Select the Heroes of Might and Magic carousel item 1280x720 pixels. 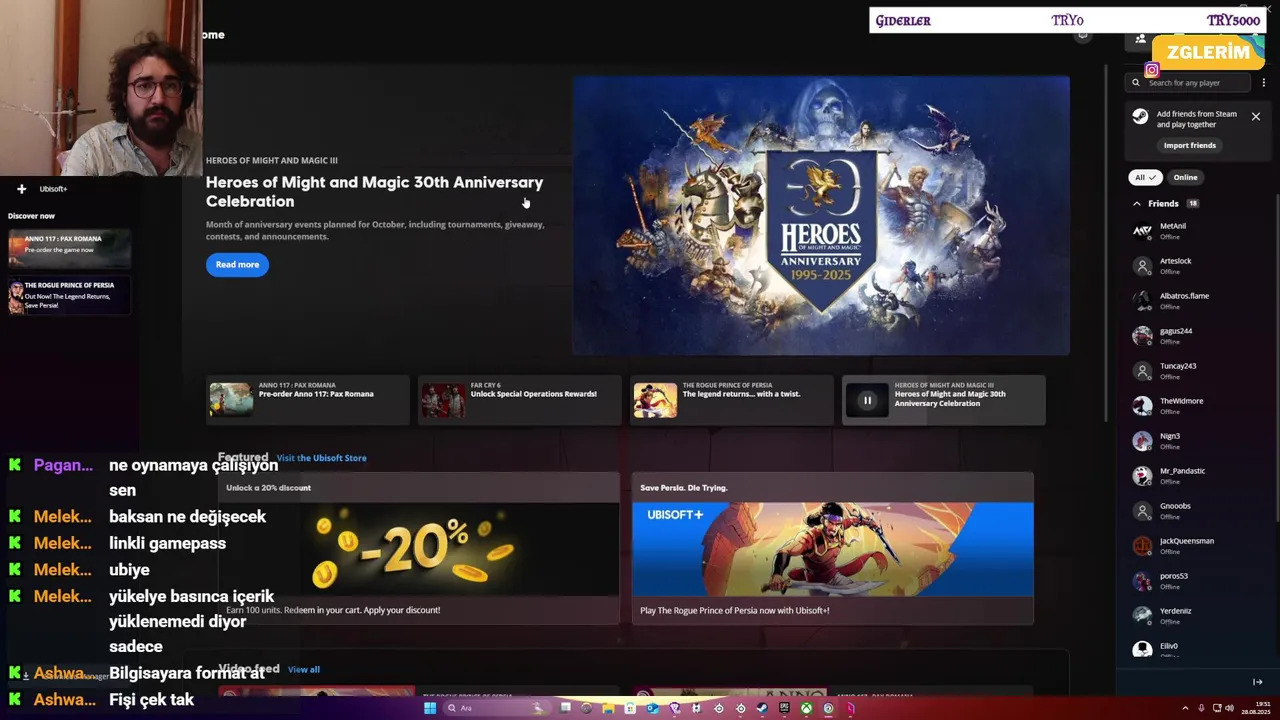943,400
